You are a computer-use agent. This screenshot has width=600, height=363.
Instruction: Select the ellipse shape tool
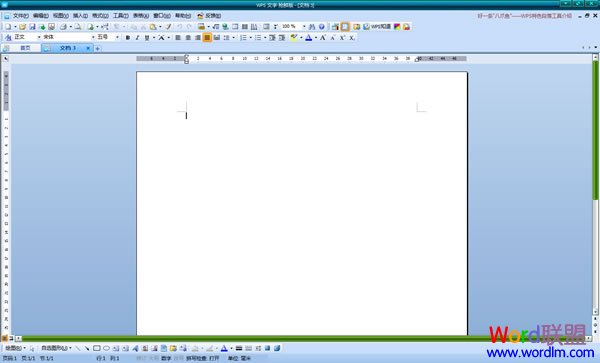(x=106, y=348)
